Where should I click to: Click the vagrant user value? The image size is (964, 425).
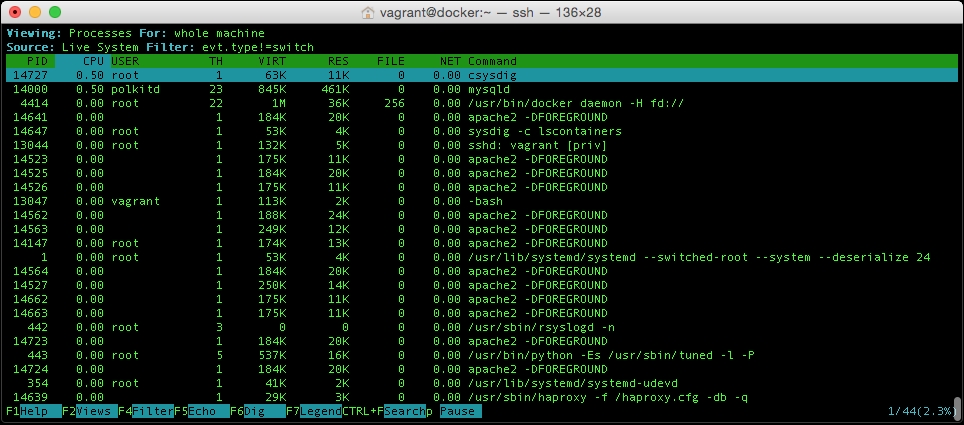tap(135, 201)
